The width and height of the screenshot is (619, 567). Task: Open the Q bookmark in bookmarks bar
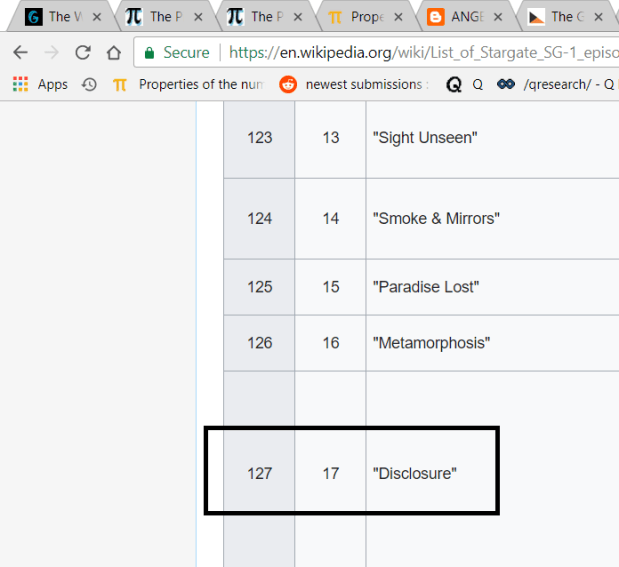tap(466, 85)
